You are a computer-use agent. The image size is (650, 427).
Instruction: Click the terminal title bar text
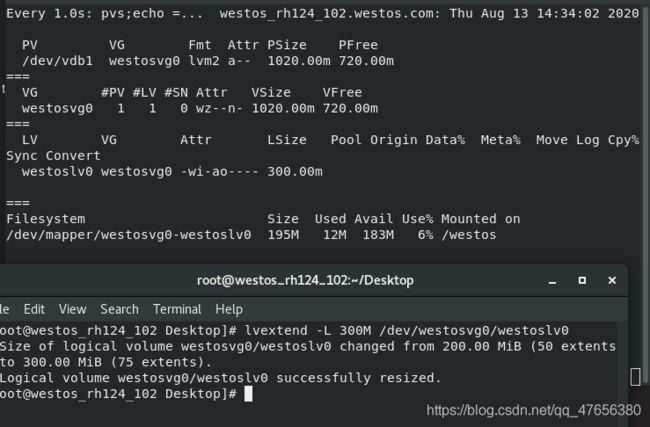305,281
